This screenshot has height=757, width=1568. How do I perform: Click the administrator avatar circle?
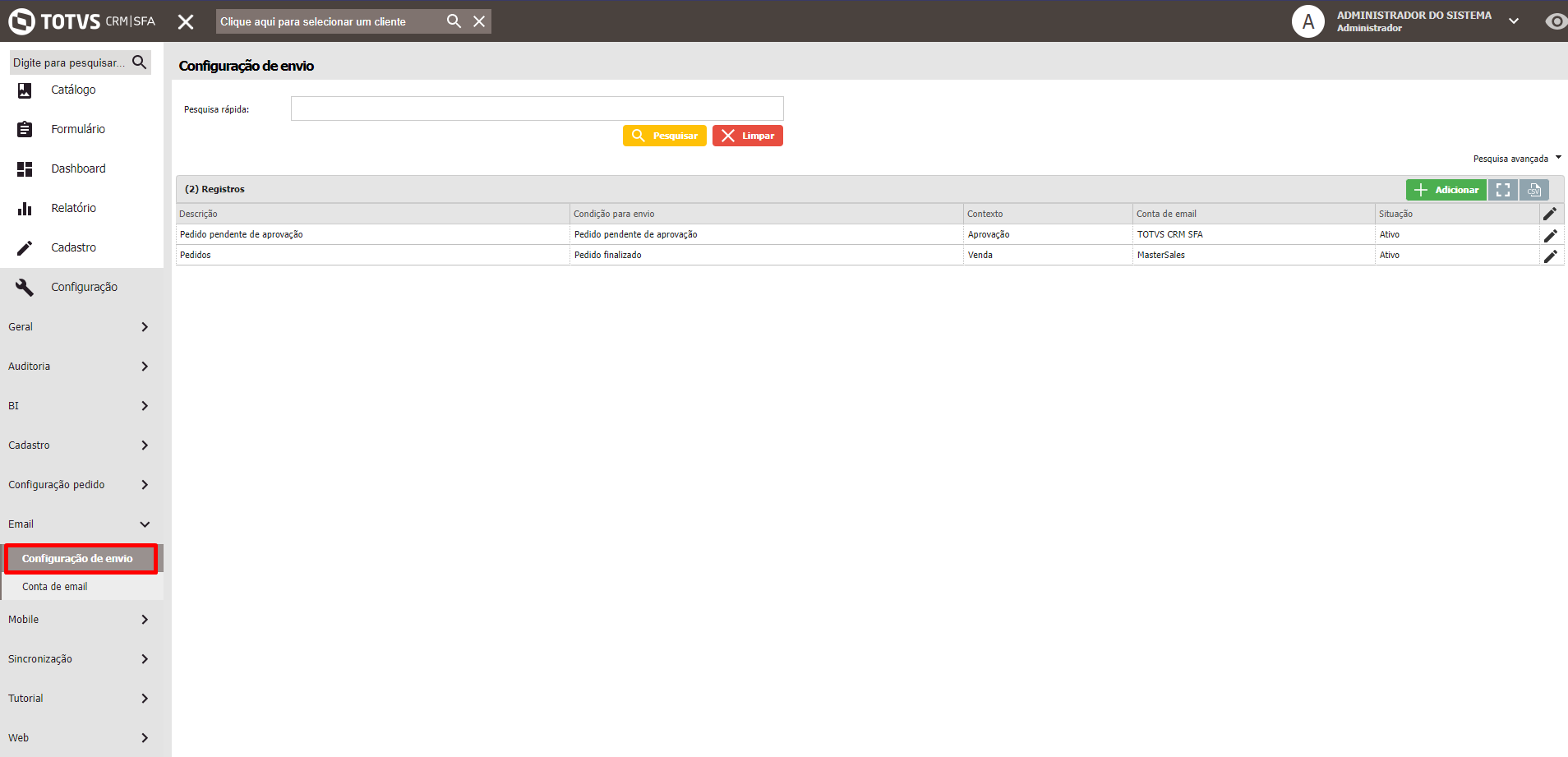pos(1308,21)
